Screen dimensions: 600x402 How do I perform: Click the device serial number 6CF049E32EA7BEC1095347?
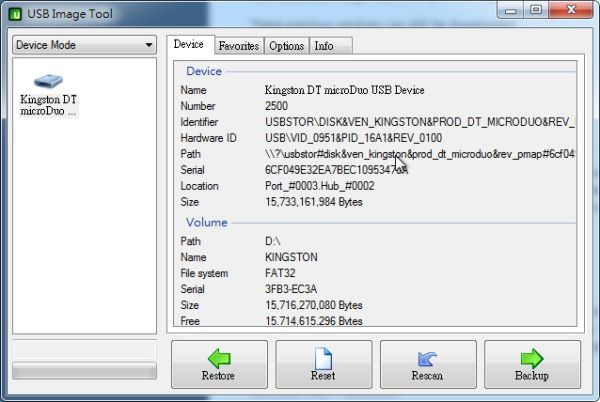(330, 170)
